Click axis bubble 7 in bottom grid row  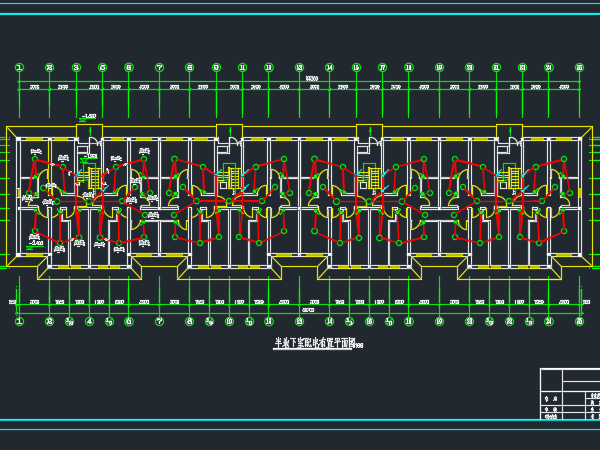tap(159, 322)
